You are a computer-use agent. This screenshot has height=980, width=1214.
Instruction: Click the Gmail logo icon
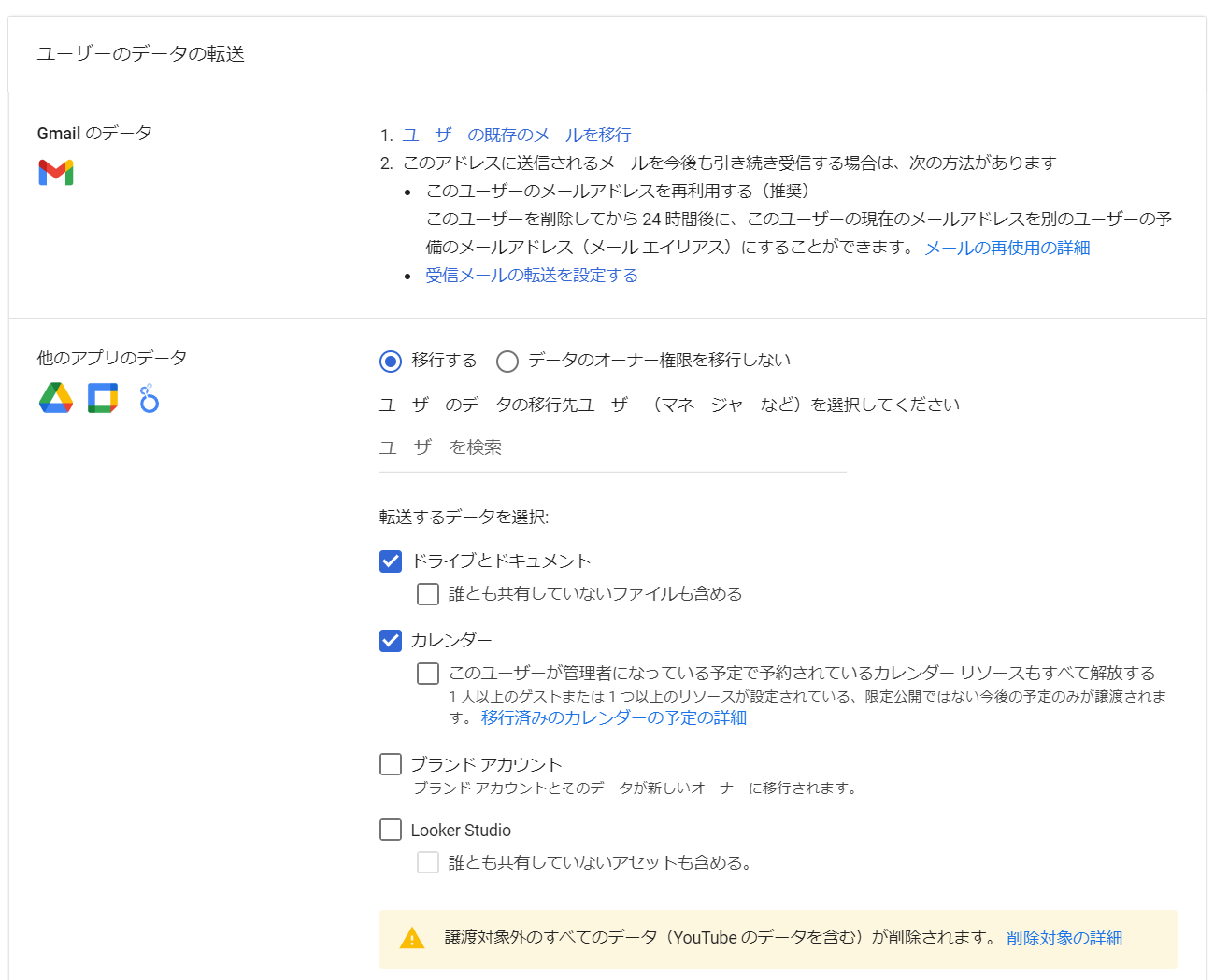[x=56, y=173]
